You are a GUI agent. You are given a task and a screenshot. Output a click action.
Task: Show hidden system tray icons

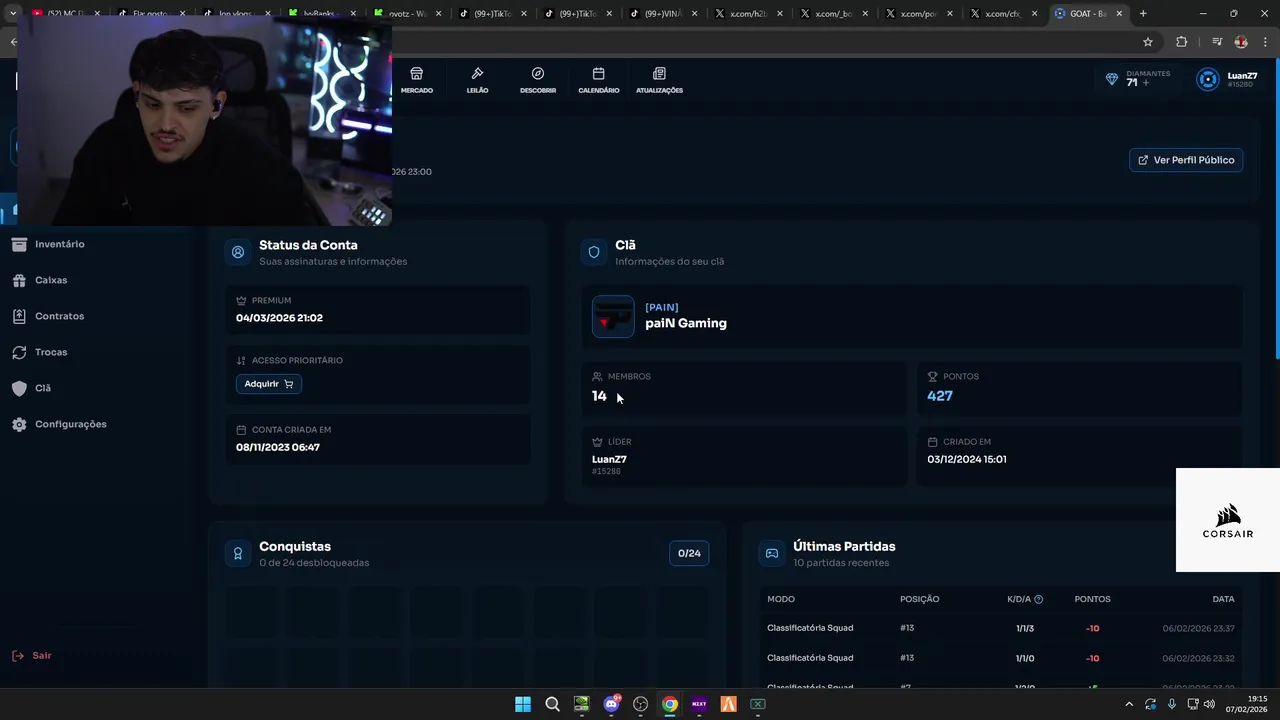pos(1129,704)
